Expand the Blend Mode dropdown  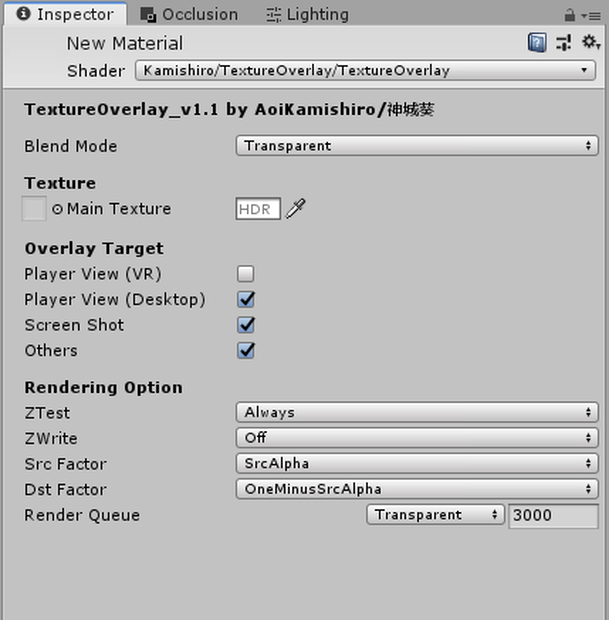tap(417, 146)
